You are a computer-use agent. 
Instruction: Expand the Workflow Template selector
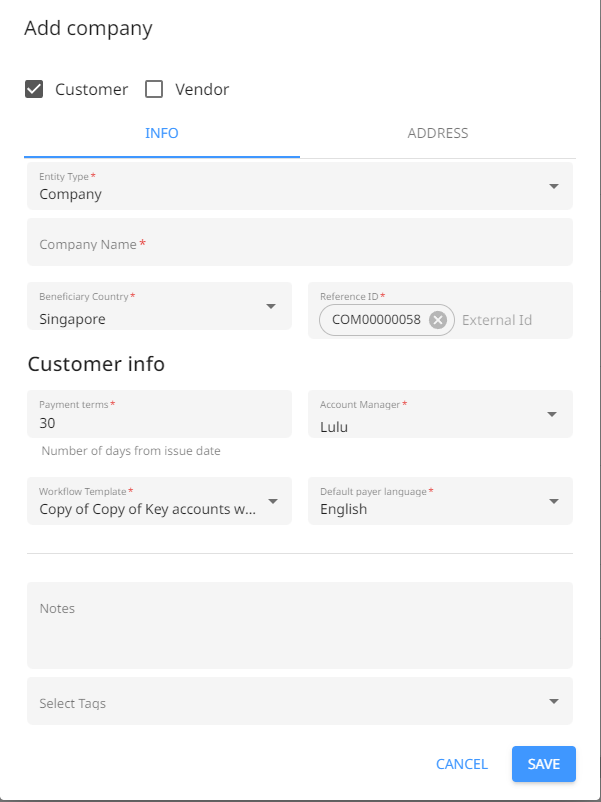coord(273,501)
